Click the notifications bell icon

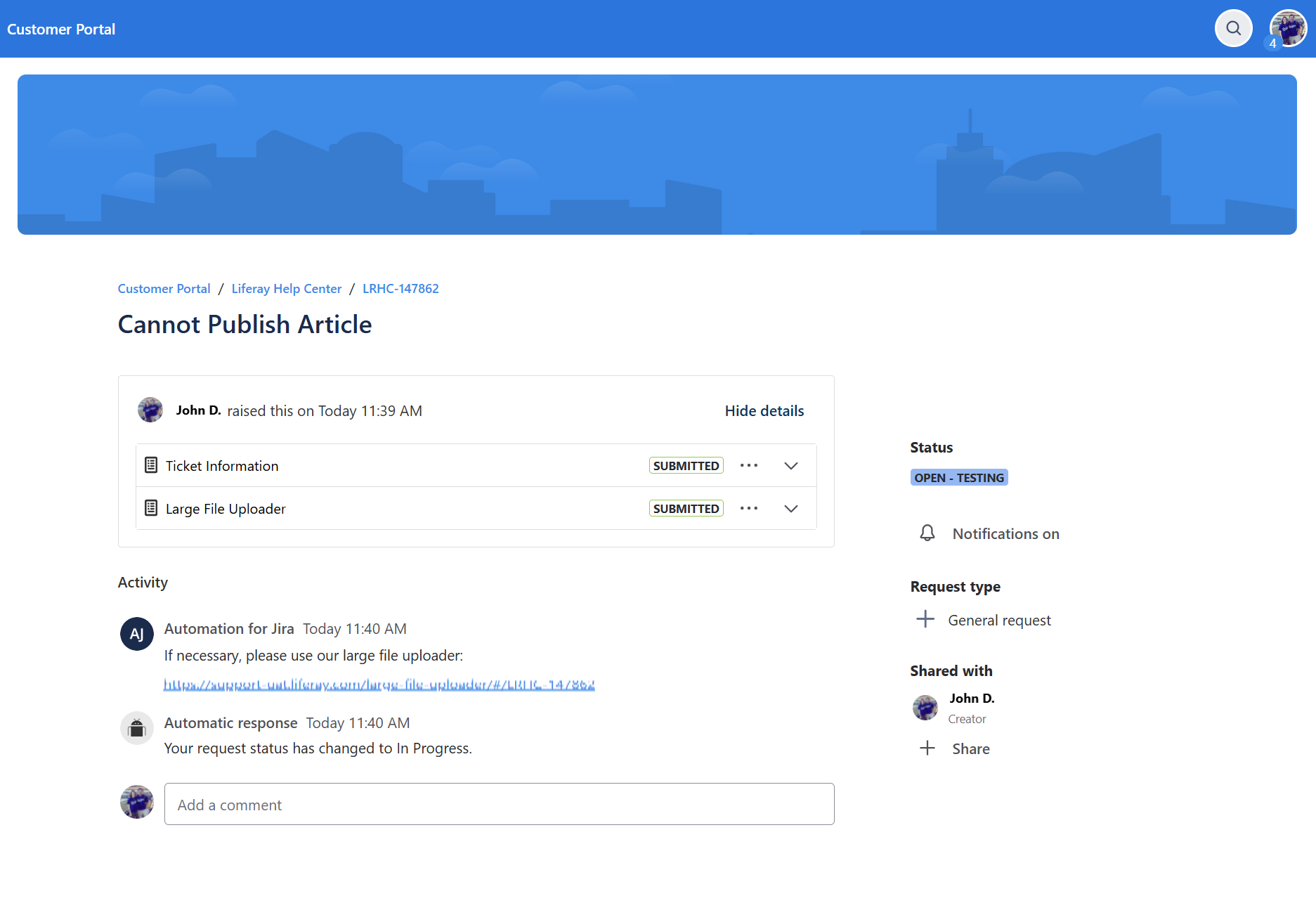pos(927,533)
